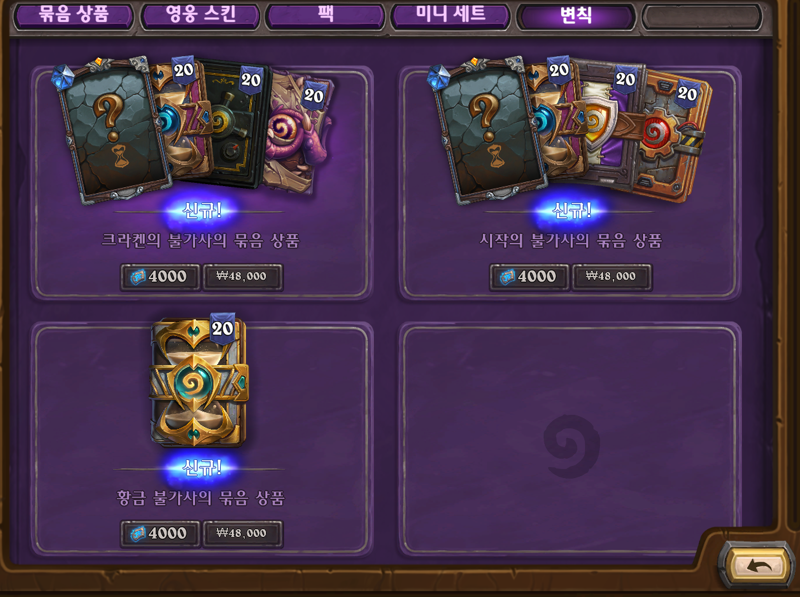Click the golden back arrow button

(x=759, y=565)
